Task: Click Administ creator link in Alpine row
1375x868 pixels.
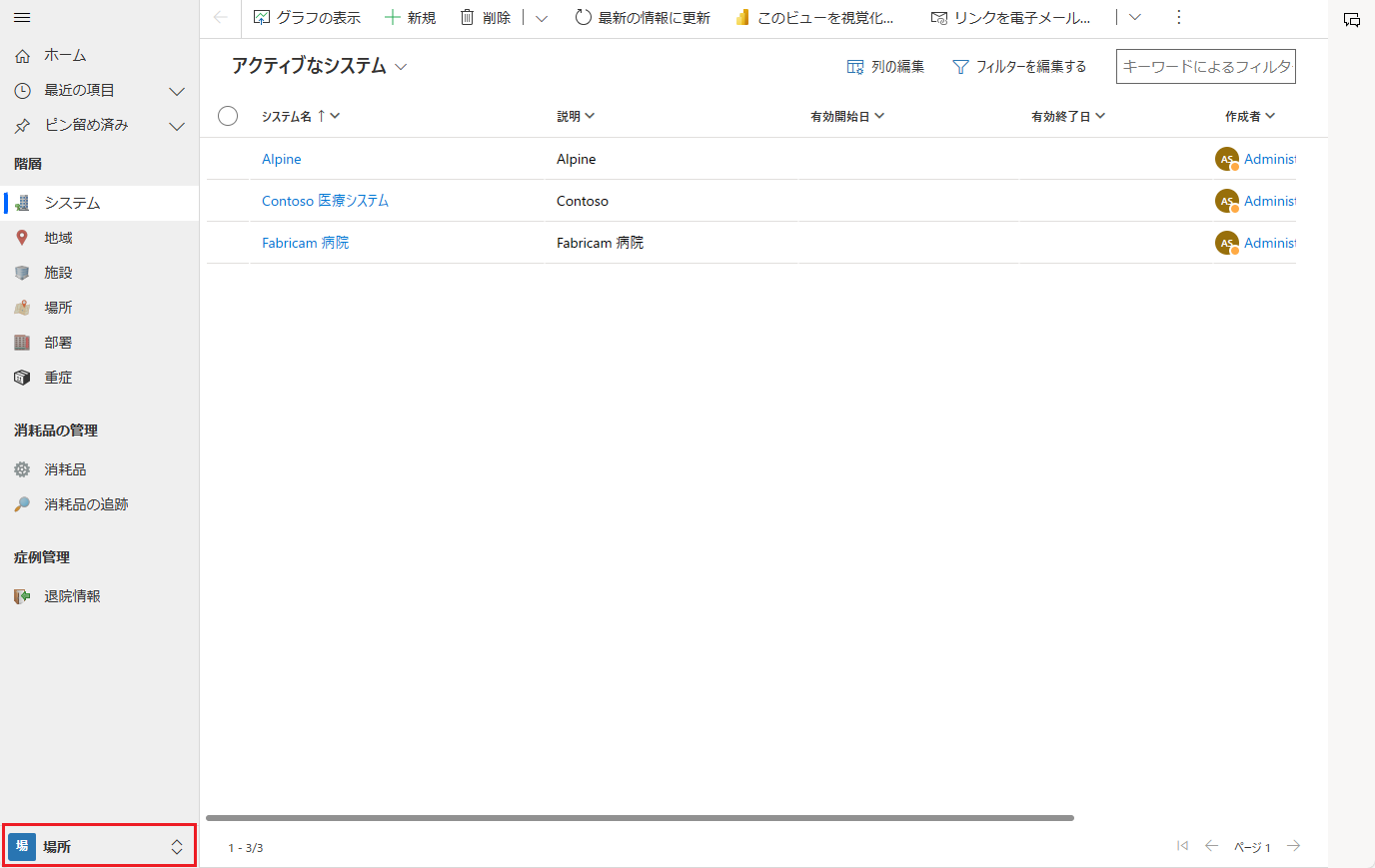Action: 1270,160
